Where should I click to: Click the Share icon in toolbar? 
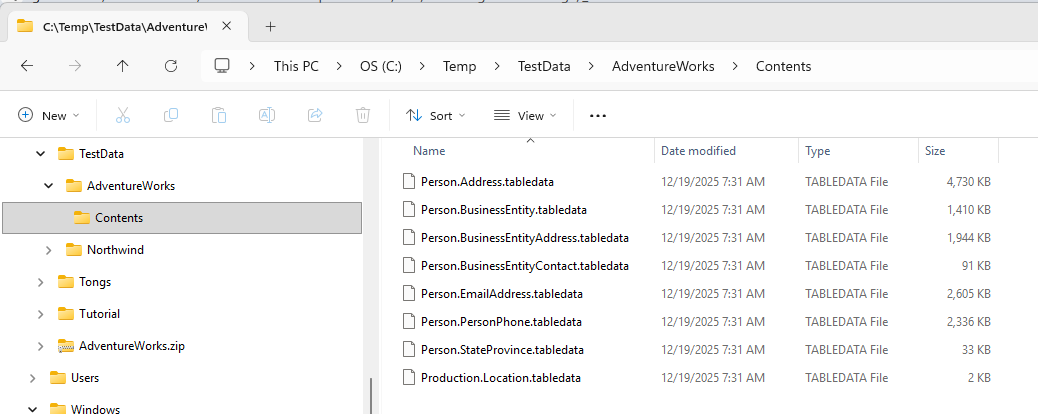point(315,115)
